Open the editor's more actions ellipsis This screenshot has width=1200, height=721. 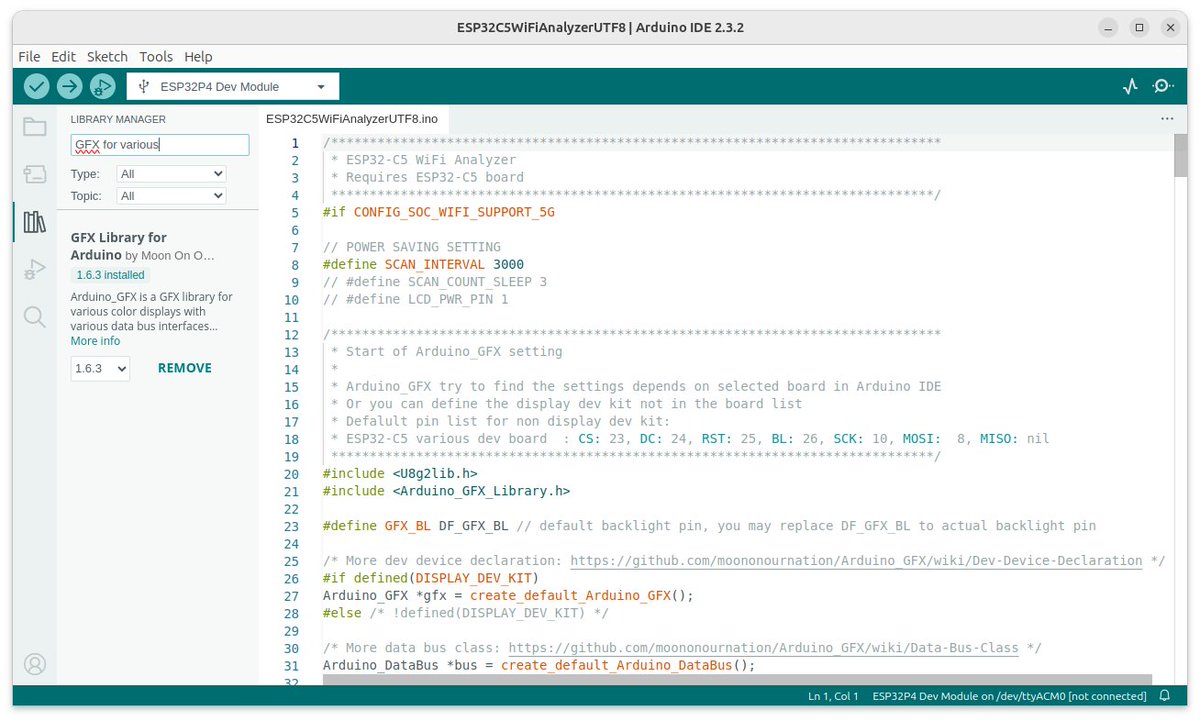click(x=1167, y=118)
